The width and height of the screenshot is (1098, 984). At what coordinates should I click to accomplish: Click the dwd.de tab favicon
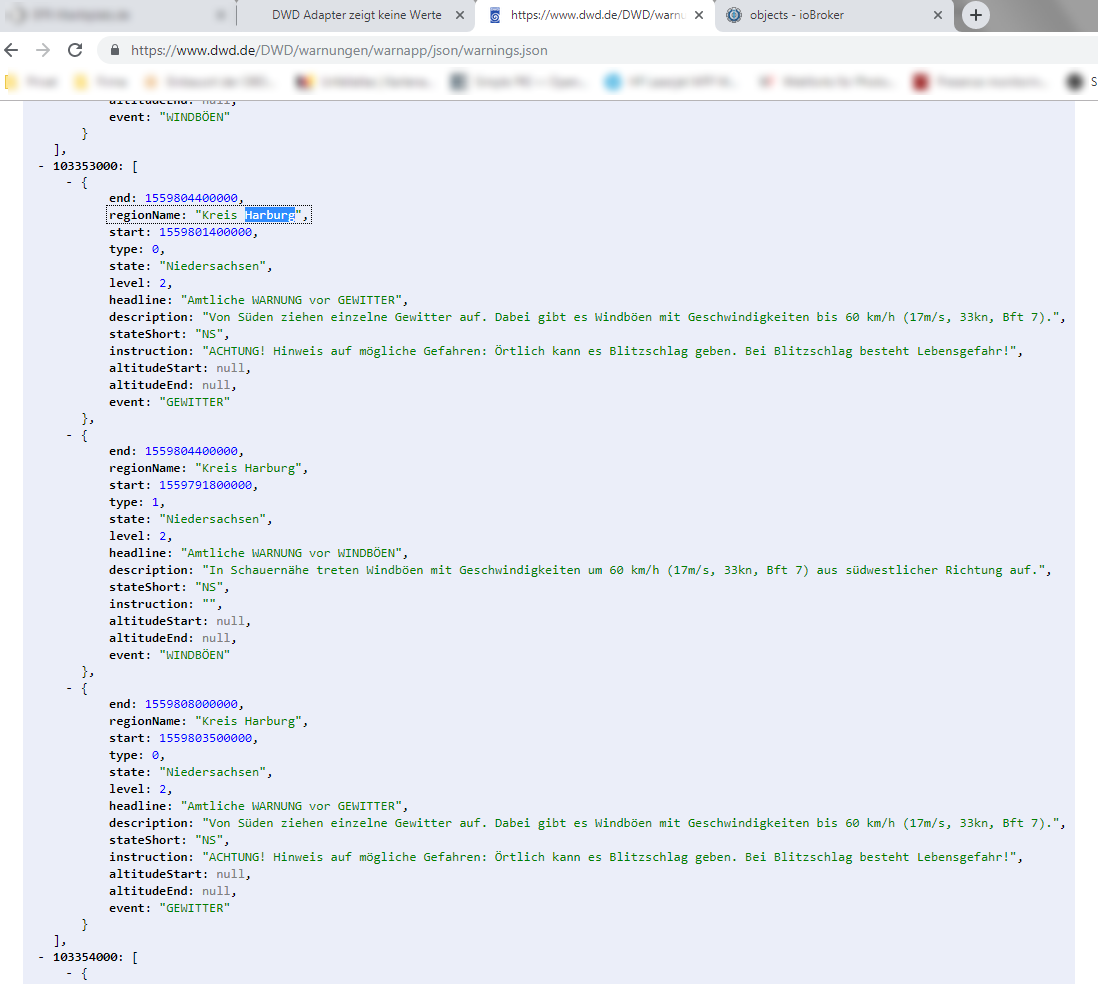coord(494,15)
